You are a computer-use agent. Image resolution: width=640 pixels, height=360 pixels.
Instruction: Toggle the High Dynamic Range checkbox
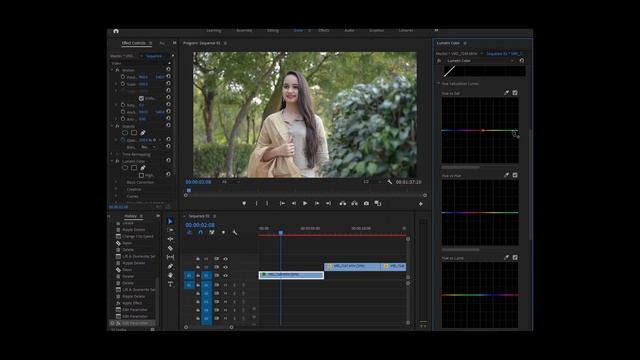[141, 175]
